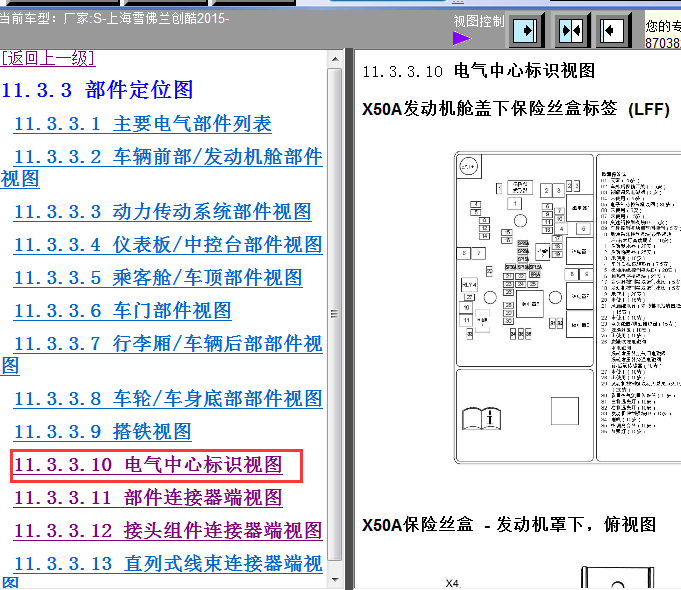Click the 11.3.3.10 电气中心标识视图 page title

click(x=479, y=71)
